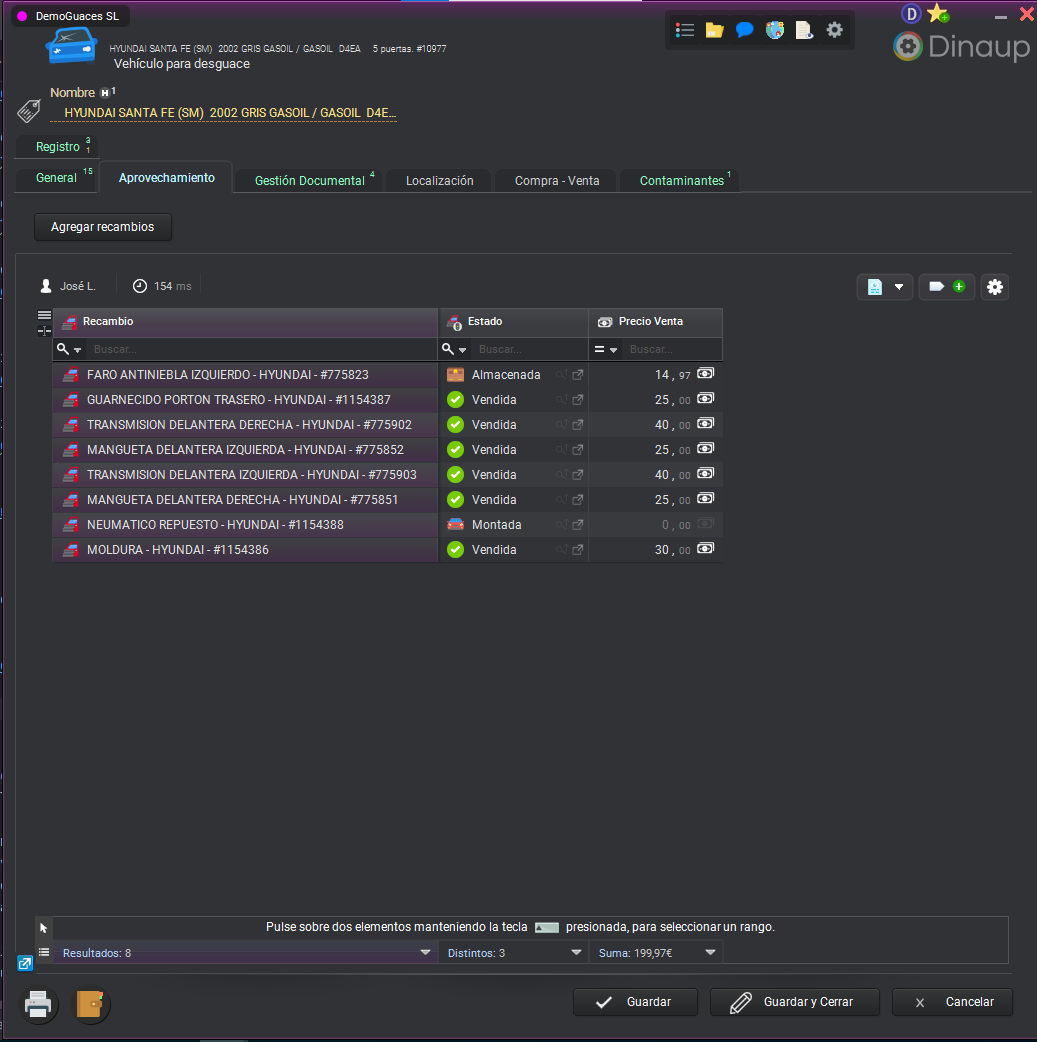The height and width of the screenshot is (1042, 1037).
Task: Open the blue chat bubble icon
Action: click(x=744, y=30)
